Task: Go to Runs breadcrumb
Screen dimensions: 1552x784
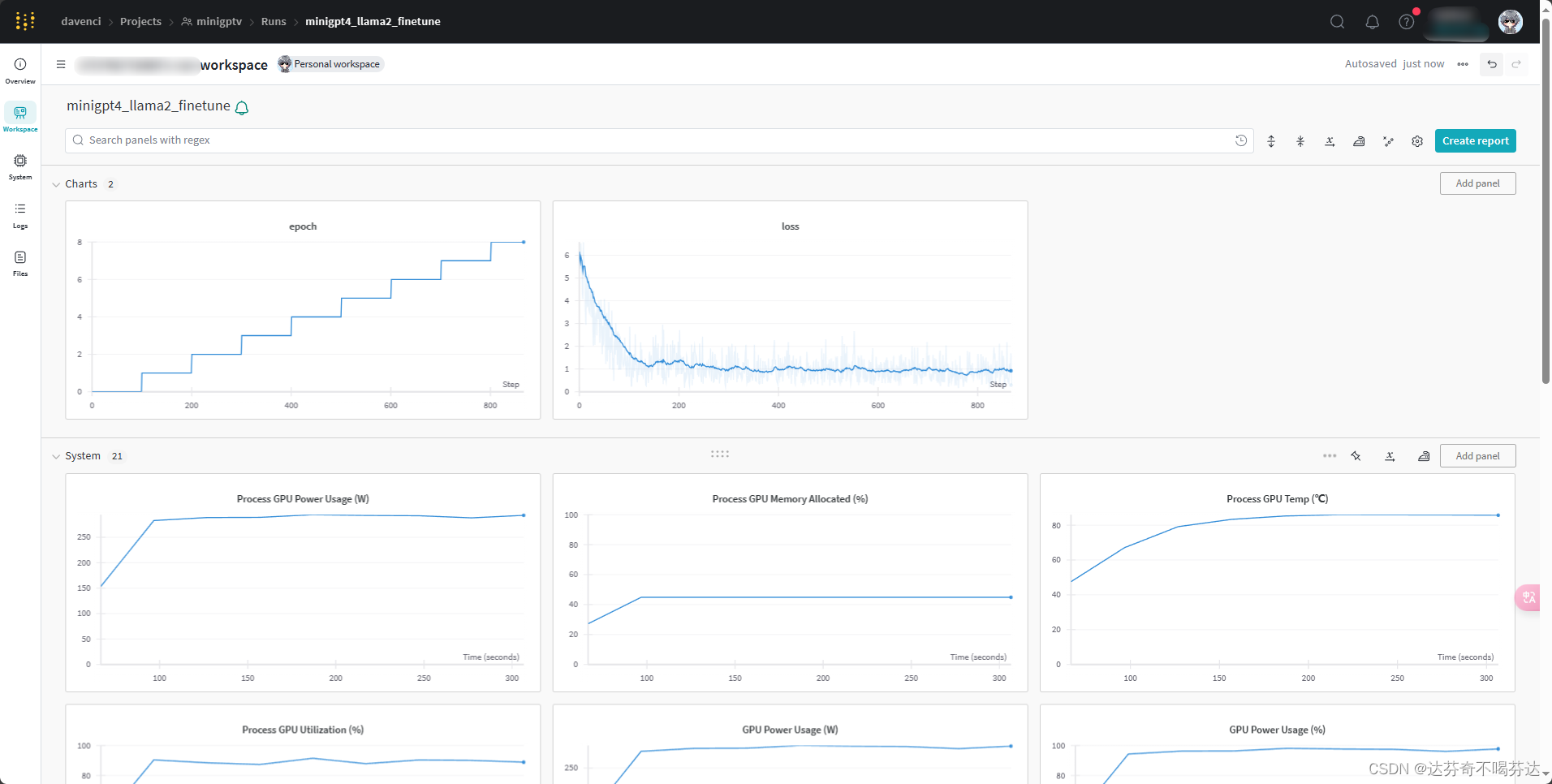Action: [x=274, y=21]
